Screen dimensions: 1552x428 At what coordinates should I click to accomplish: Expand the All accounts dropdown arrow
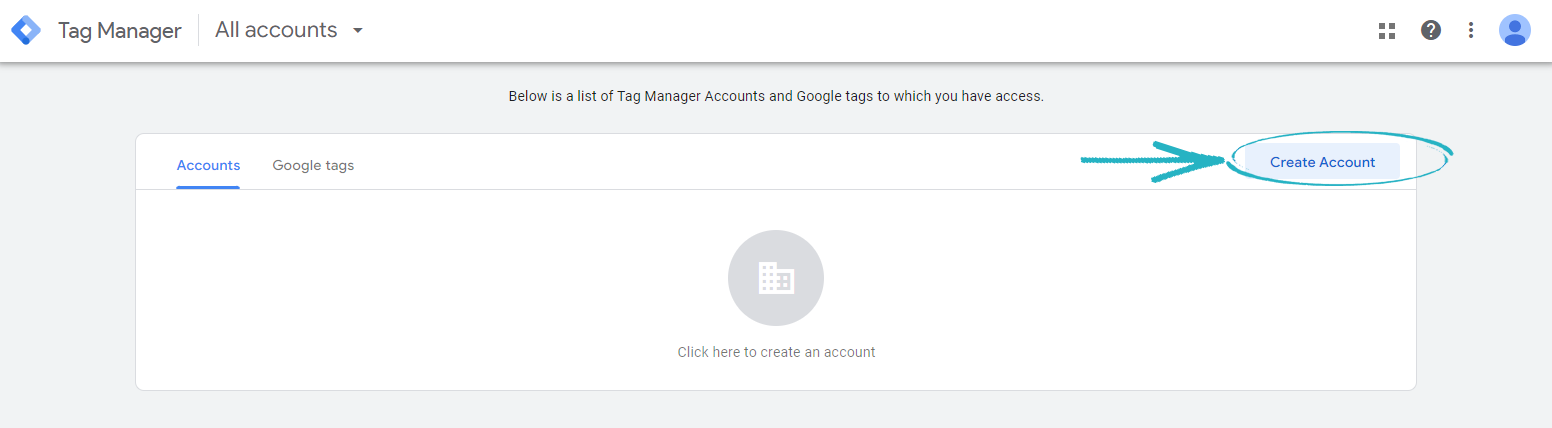pyautogui.click(x=358, y=30)
